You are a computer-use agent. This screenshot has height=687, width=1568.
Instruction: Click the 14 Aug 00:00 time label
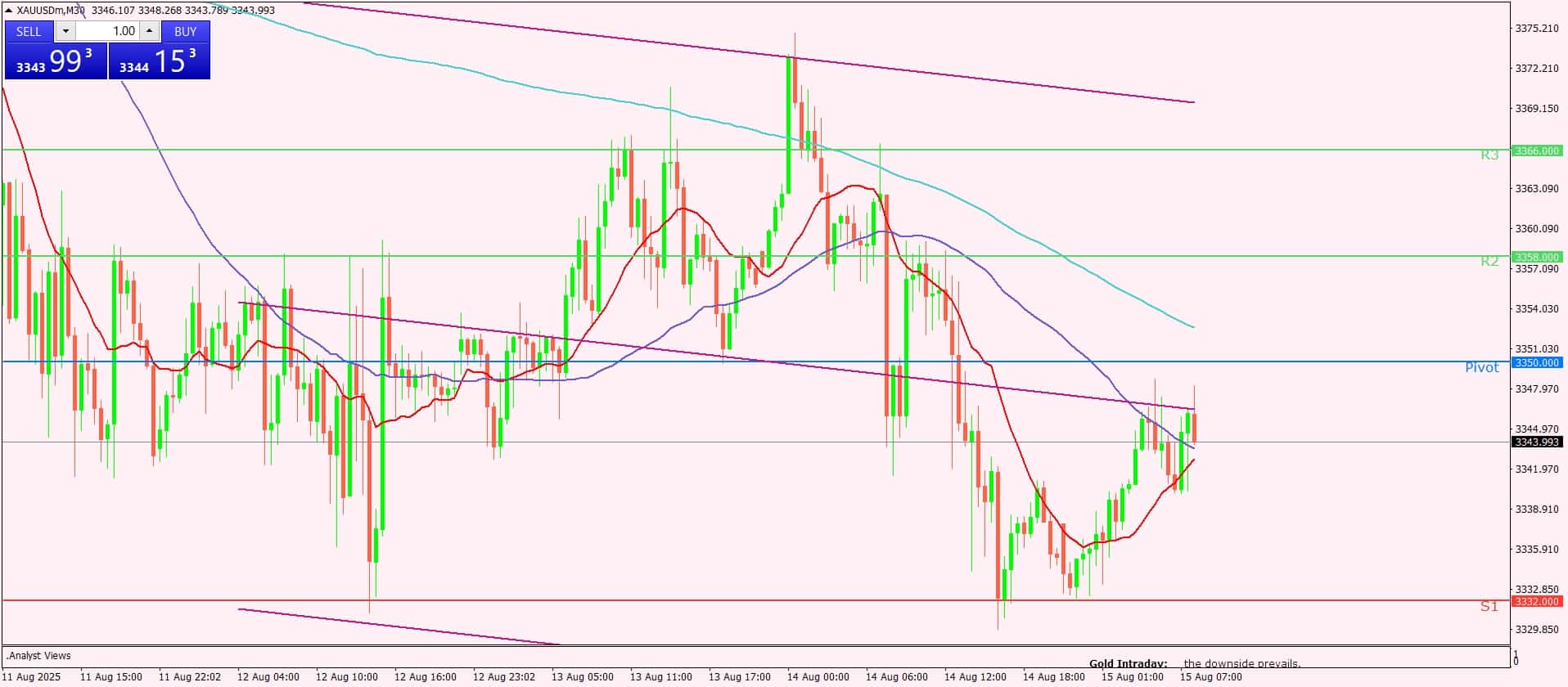pyautogui.click(x=818, y=676)
